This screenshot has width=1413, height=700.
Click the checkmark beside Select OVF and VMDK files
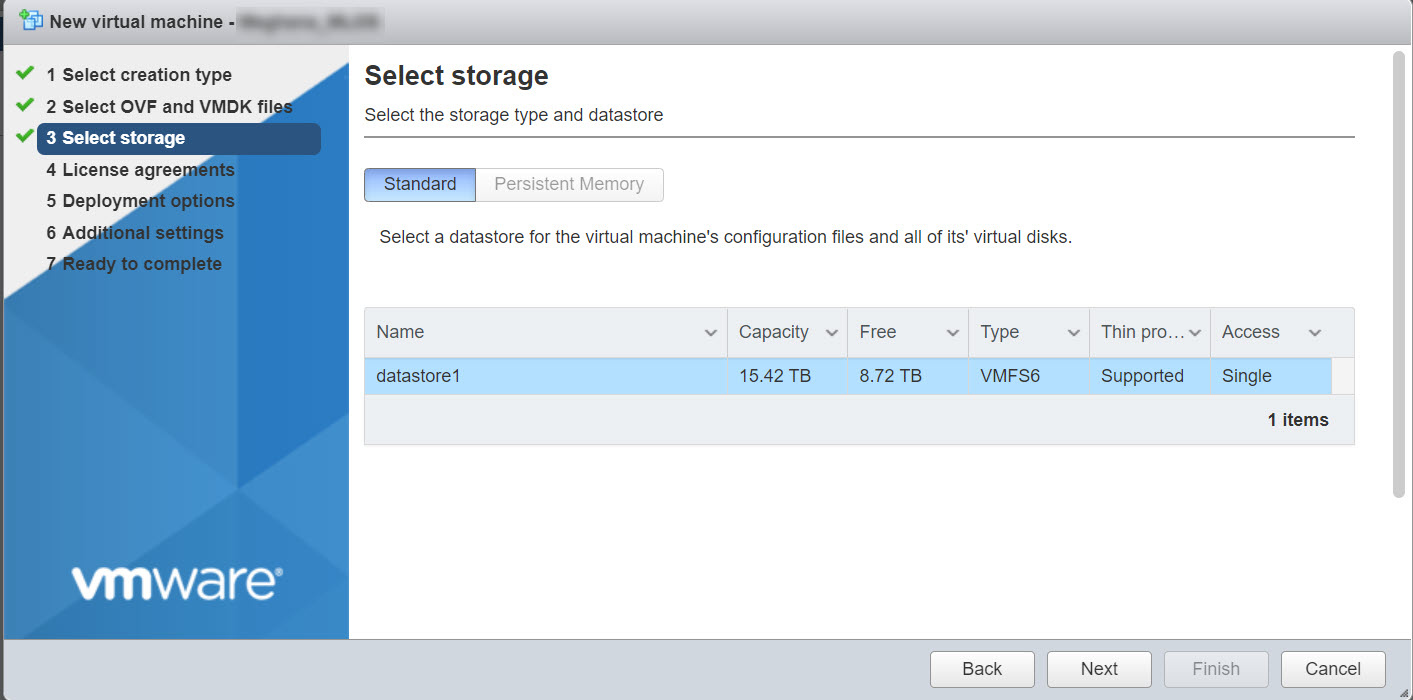[x=26, y=105]
